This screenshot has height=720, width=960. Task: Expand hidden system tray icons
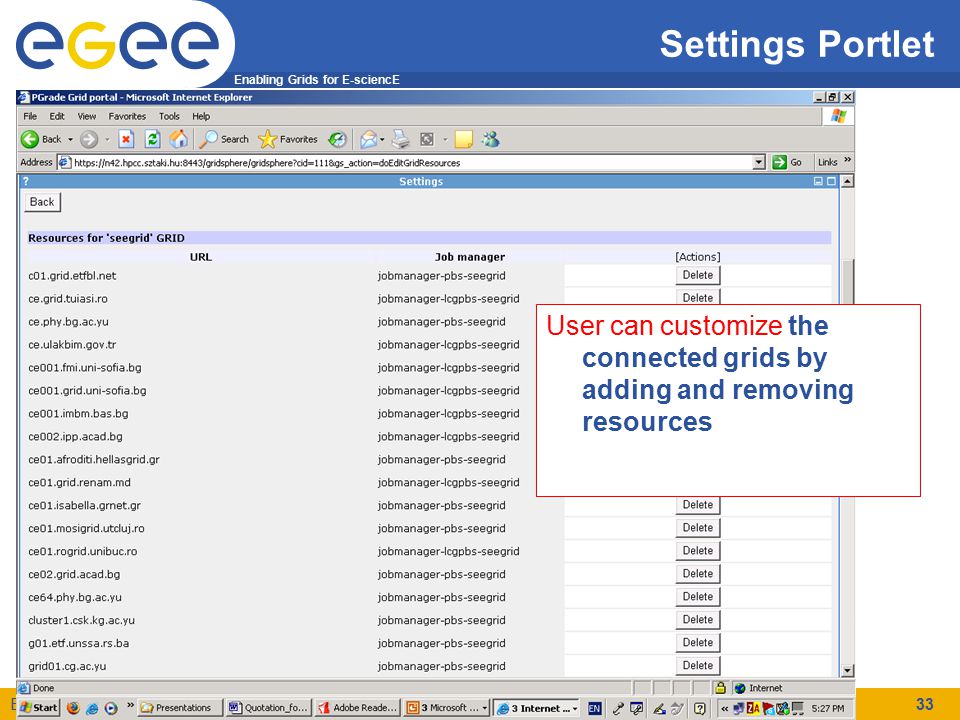click(x=724, y=708)
